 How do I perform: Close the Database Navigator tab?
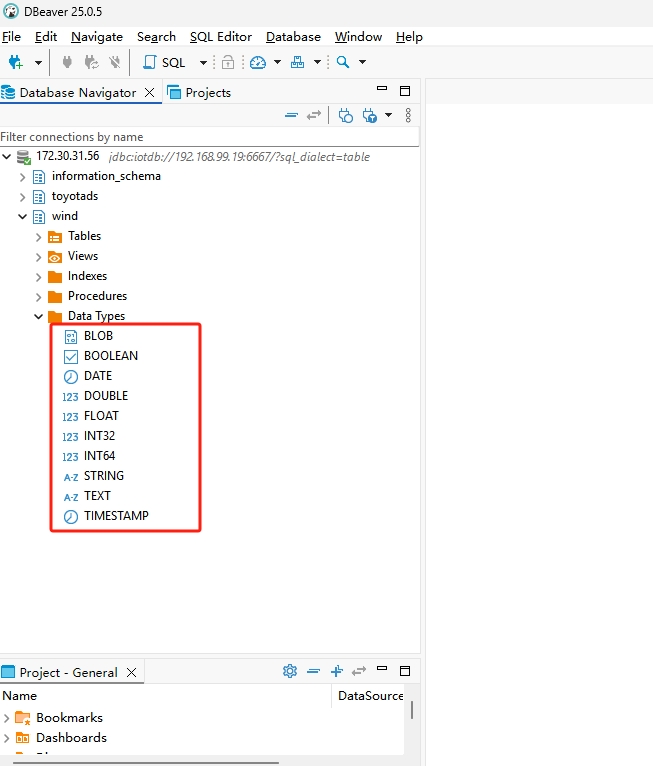pos(150,92)
